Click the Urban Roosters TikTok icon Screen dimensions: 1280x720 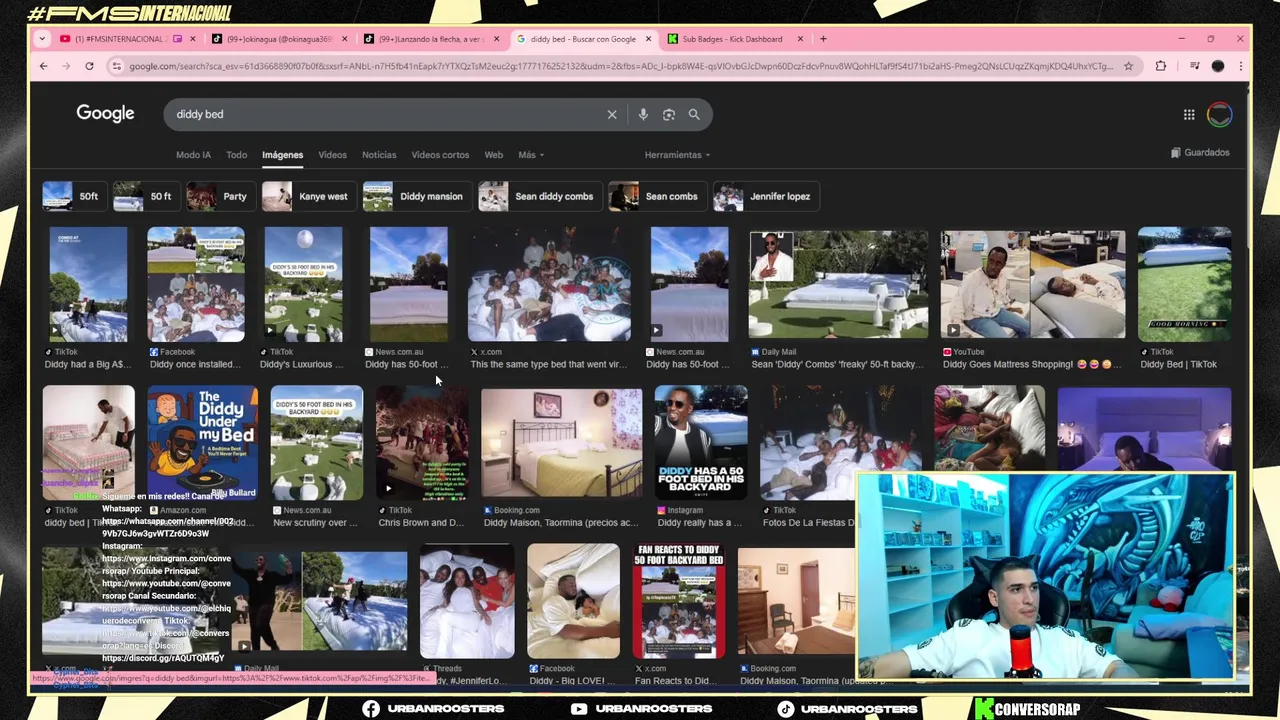point(786,709)
